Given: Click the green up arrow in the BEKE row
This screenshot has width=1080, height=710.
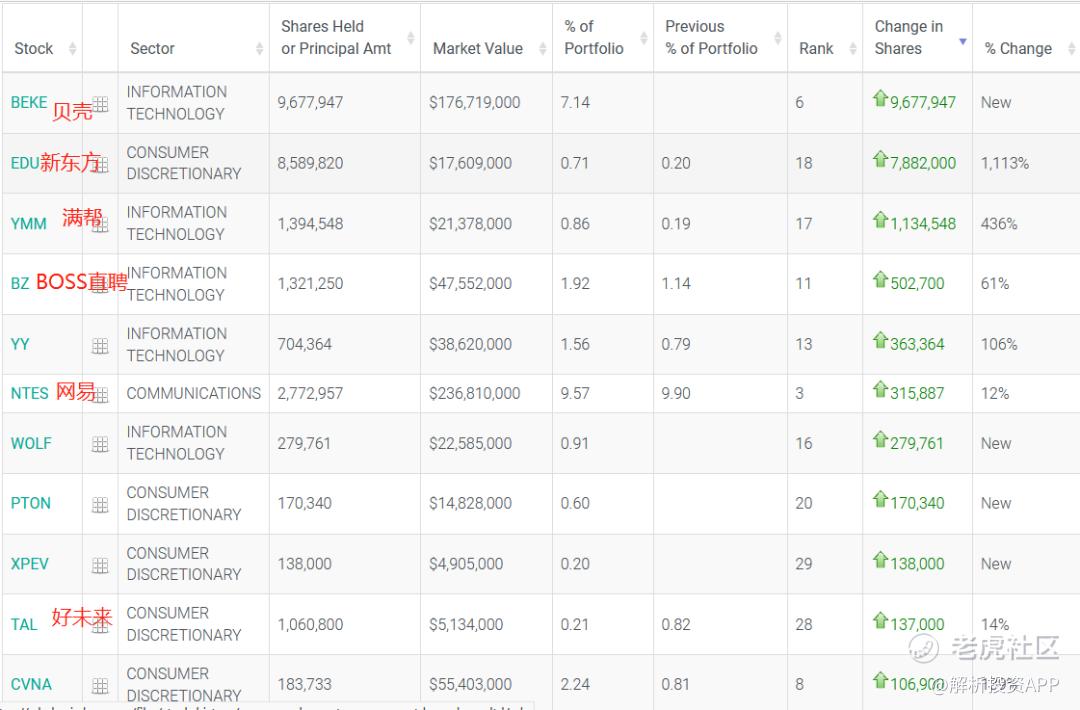Looking at the screenshot, I should pos(880,99).
